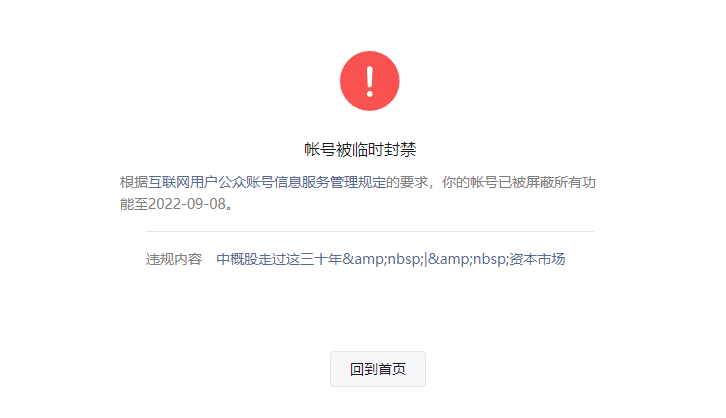Click the word 根据 at the start of the notice

click(x=134, y=182)
